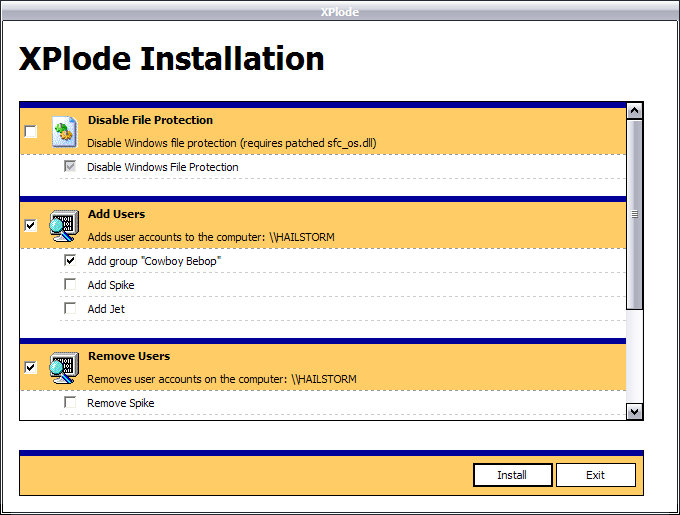Click the scrollbar up arrow
The width and height of the screenshot is (680, 515).
(634, 111)
